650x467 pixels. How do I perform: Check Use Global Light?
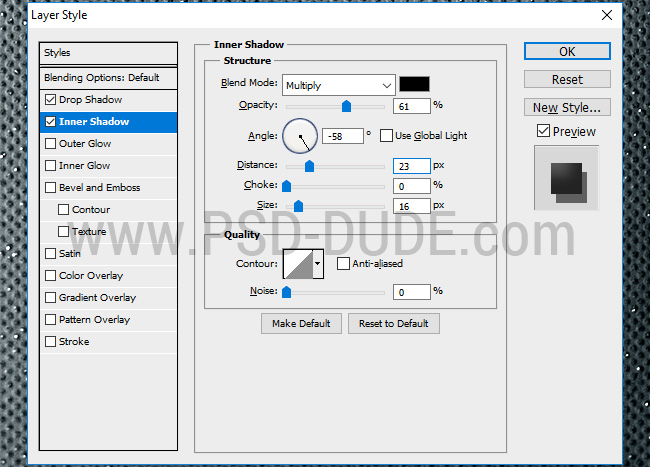[386, 136]
